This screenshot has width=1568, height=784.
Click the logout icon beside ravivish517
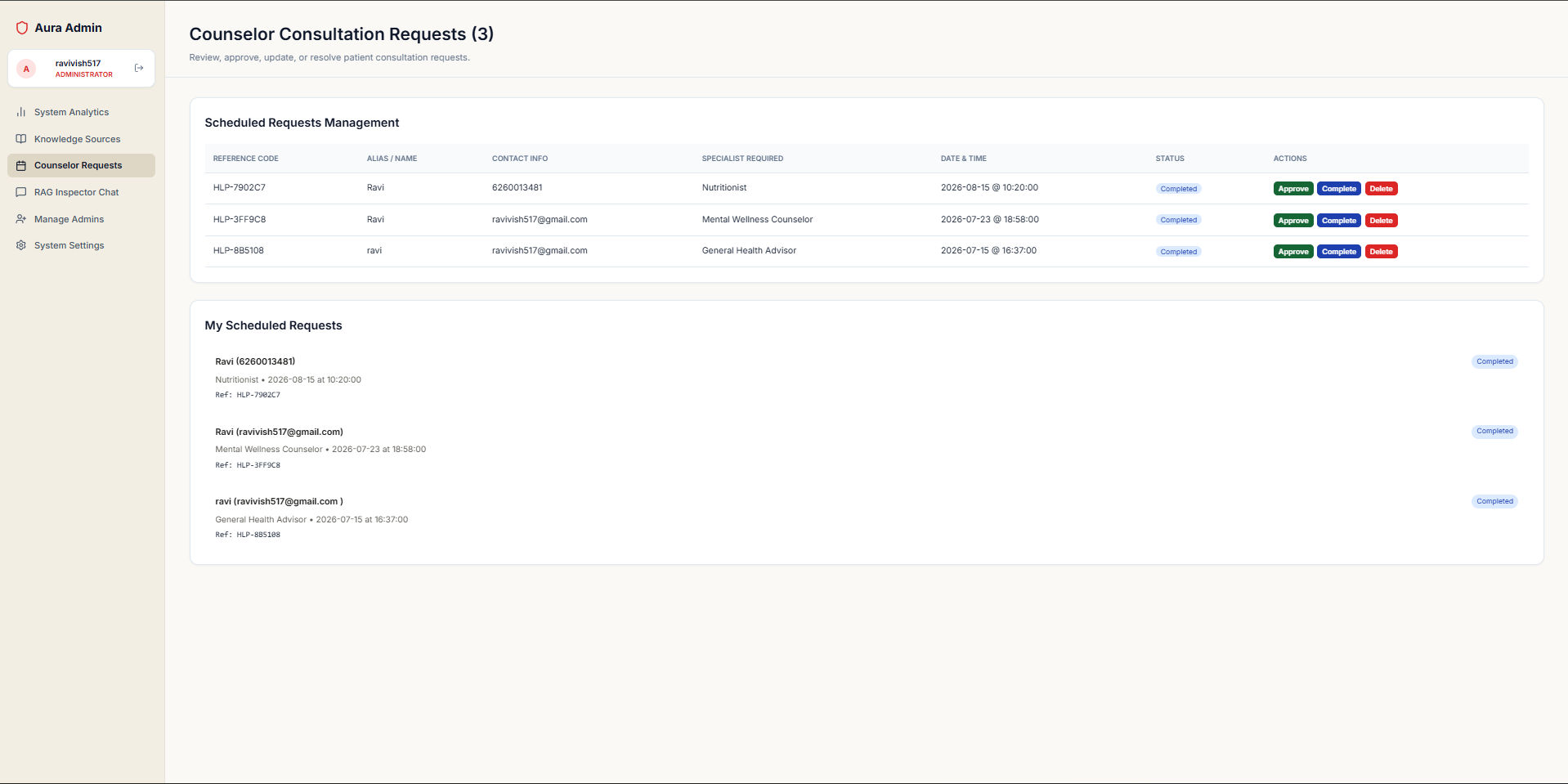tap(139, 68)
